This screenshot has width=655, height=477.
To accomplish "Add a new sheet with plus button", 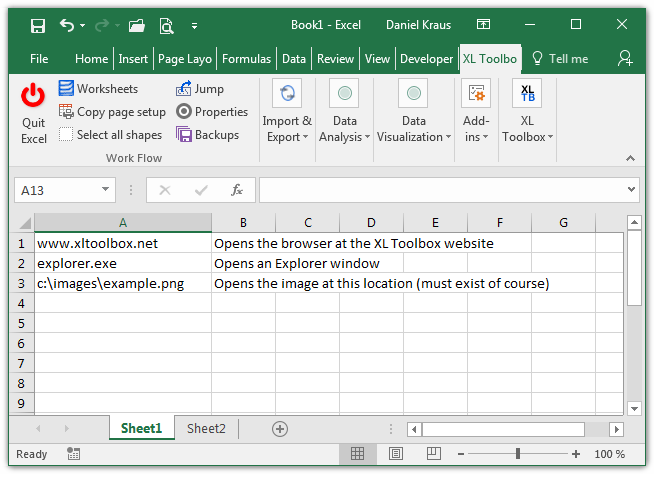I will click(280, 429).
